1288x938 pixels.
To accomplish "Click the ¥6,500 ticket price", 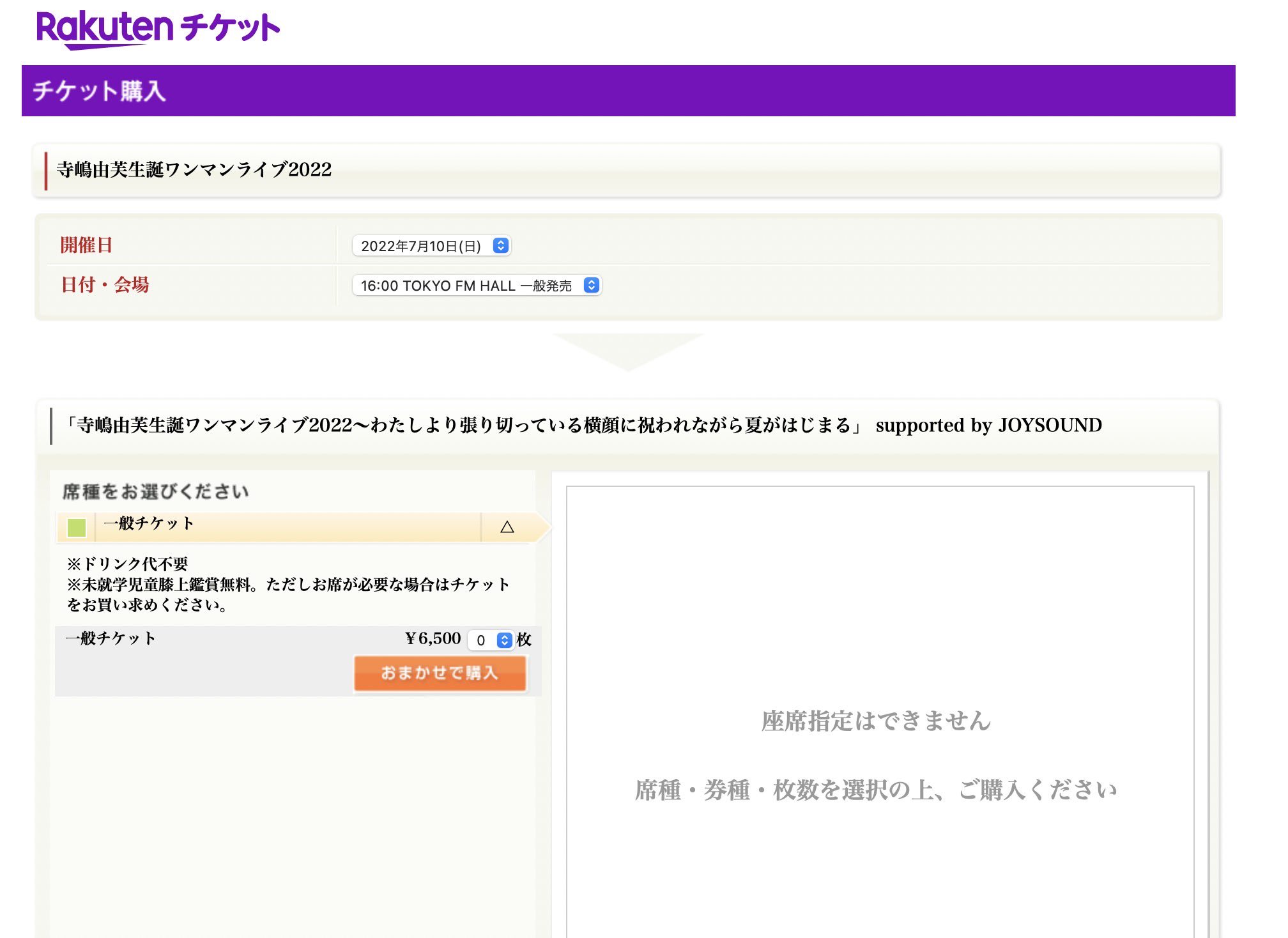I will [x=433, y=638].
